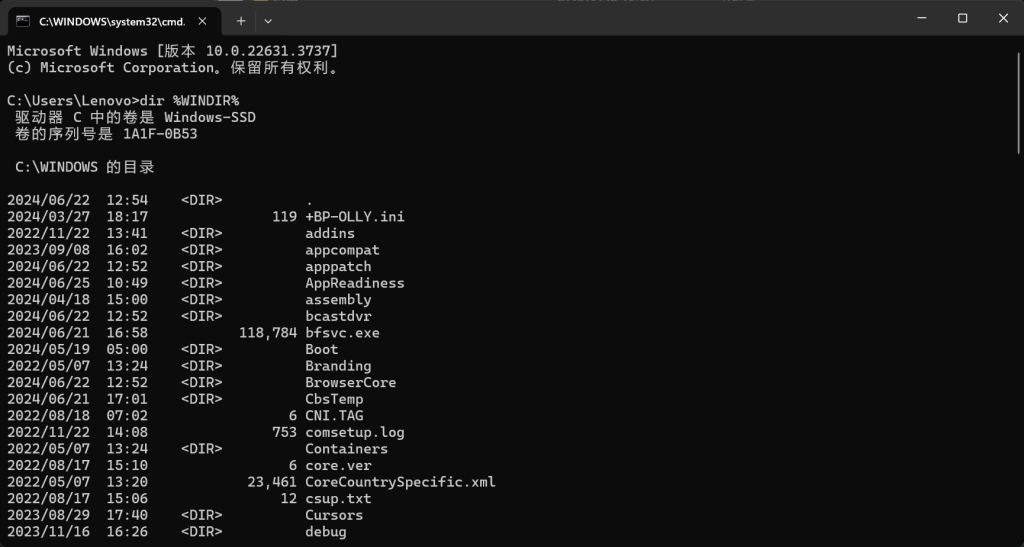The width and height of the screenshot is (1024, 547).
Task: Click the +BP-OLLY.ini file entry
Action: click(x=354, y=217)
